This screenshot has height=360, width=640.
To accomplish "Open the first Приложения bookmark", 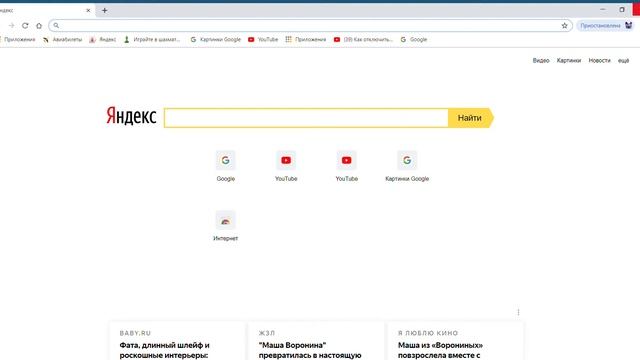I will [18, 40].
